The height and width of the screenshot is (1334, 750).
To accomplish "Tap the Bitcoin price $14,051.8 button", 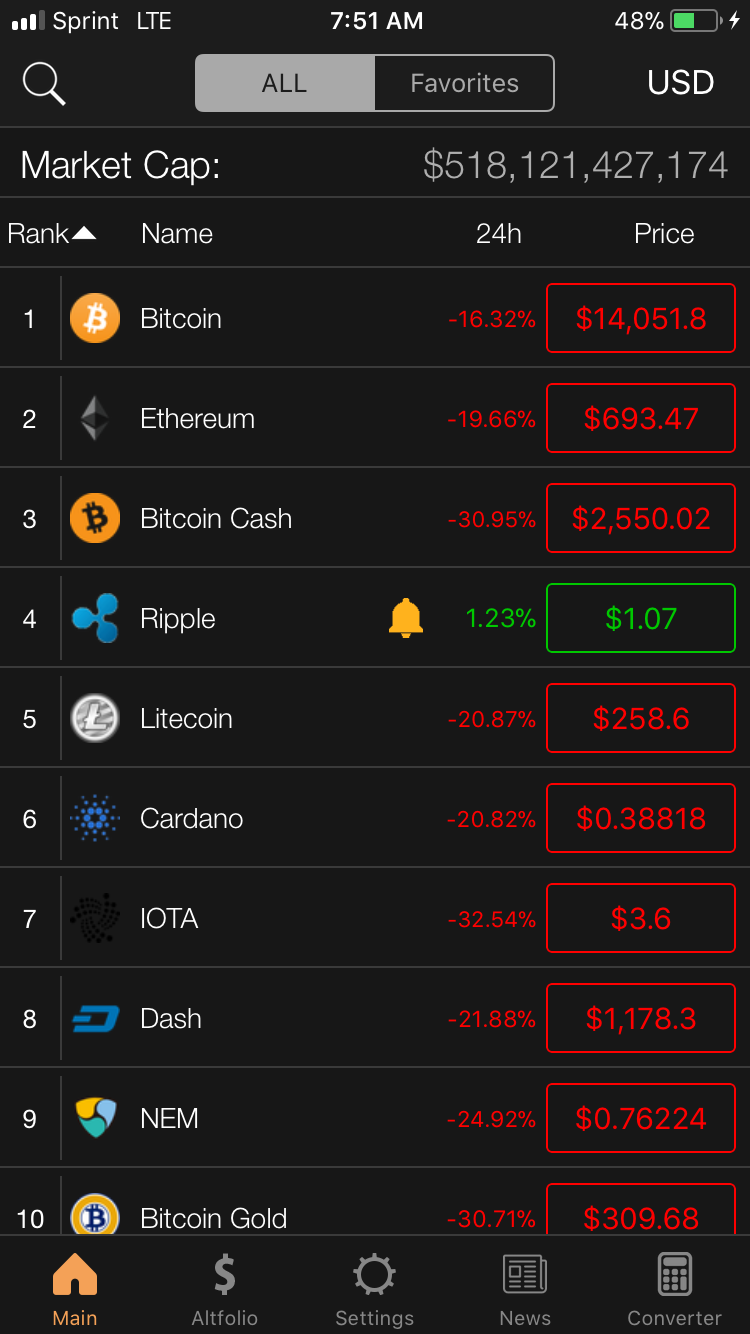I will (x=641, y=318).
